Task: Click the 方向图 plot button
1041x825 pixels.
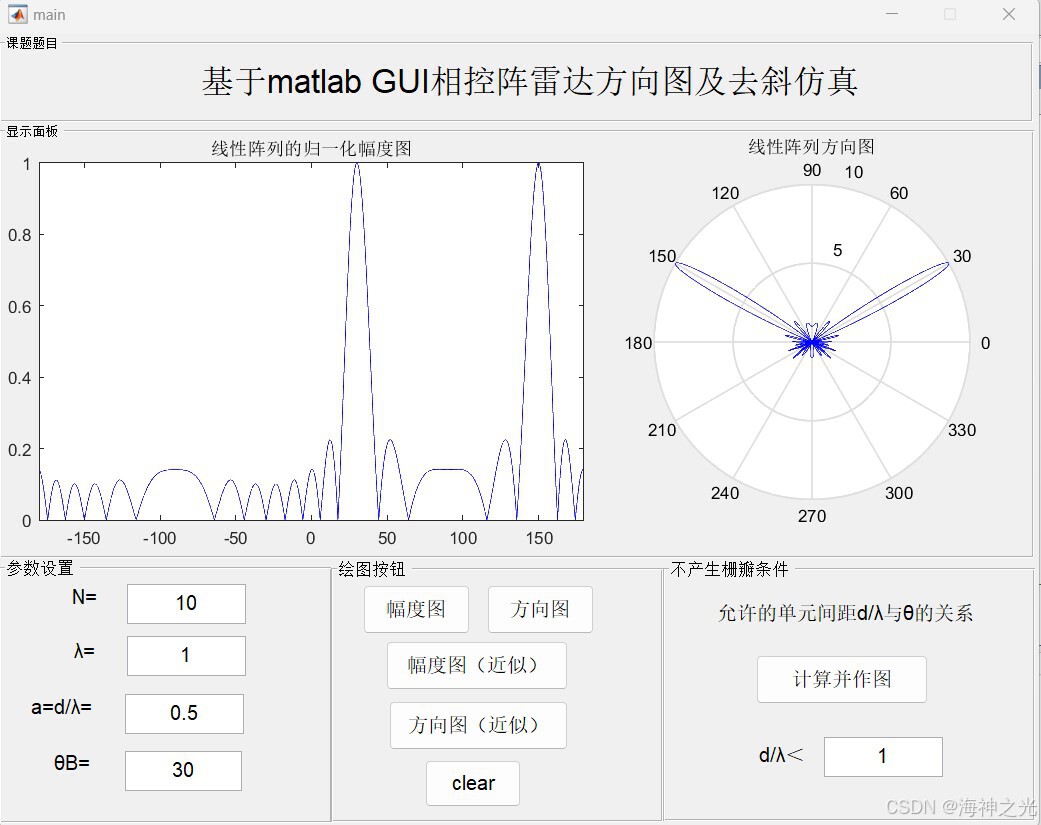Action: [x=540, y=609]
